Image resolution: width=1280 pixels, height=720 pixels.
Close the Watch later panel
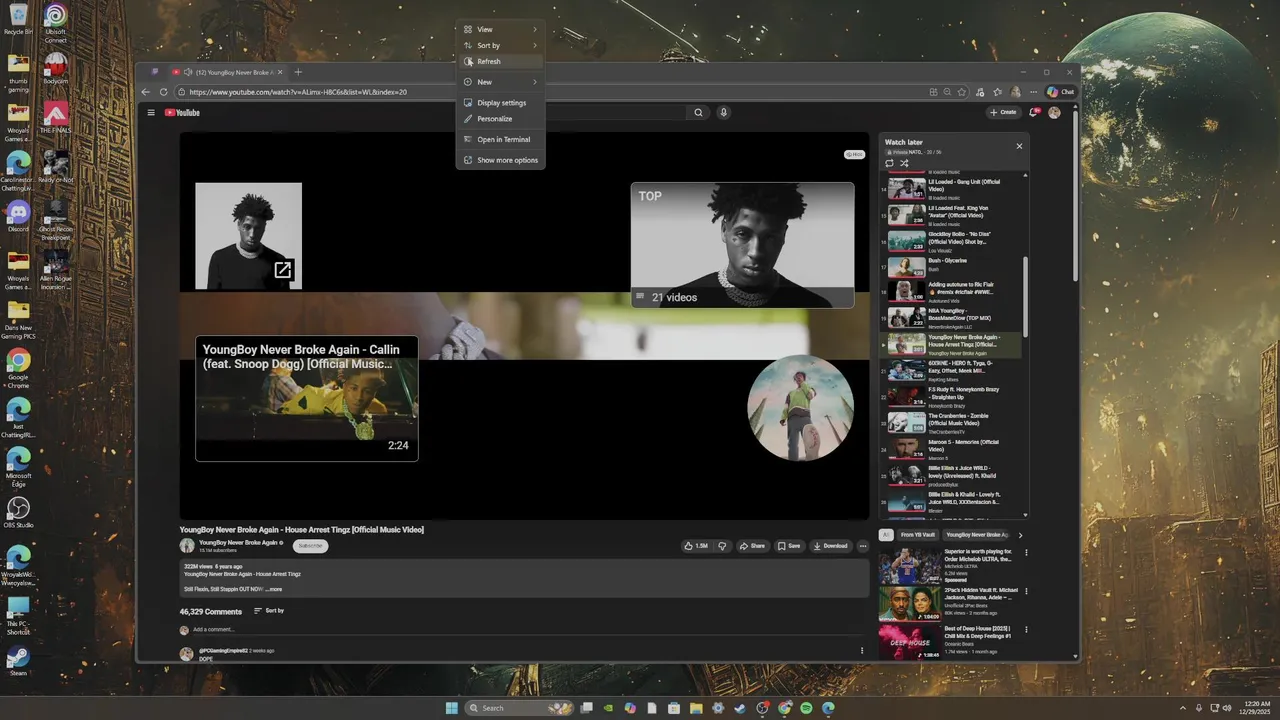[x=1019, y=146]
